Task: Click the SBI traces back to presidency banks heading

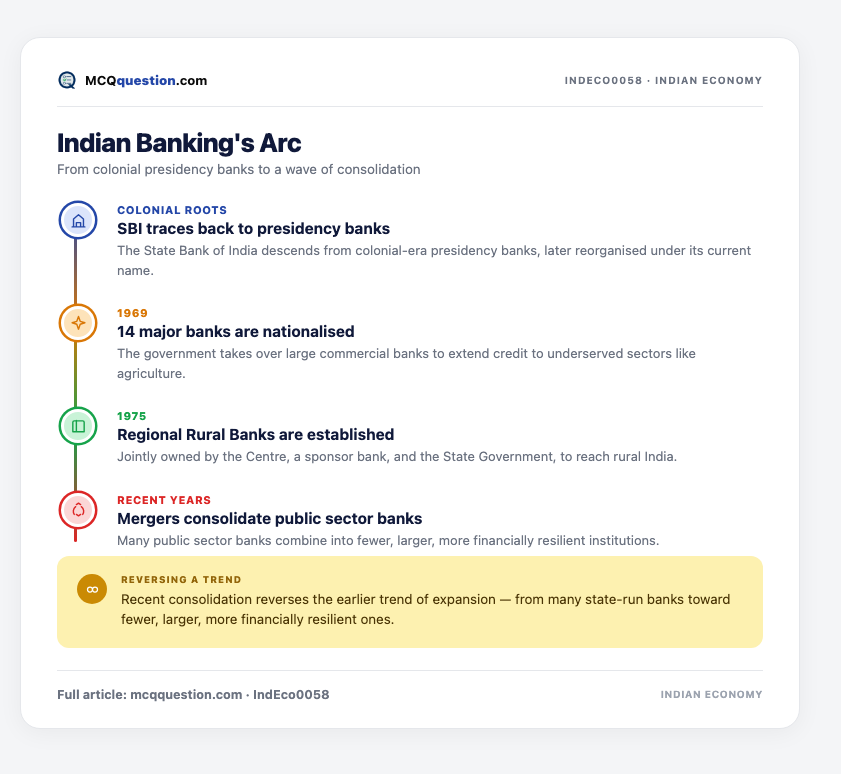Action: pos(254,229)
